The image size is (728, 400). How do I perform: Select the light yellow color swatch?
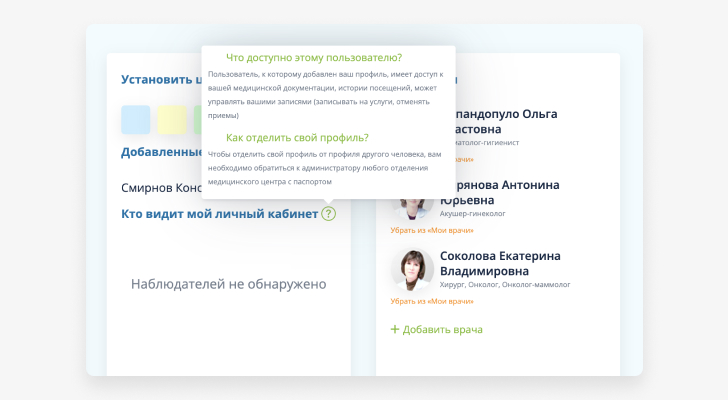click(171, 119)
